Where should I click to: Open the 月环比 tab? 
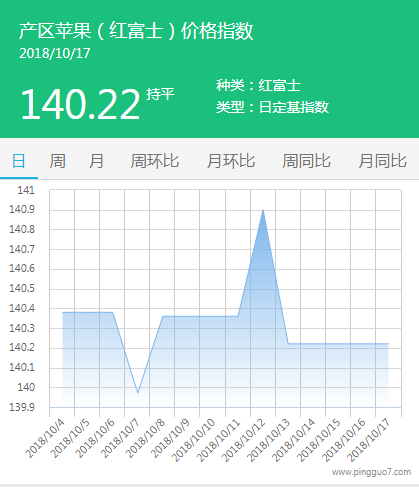click(x=231, y=161)
